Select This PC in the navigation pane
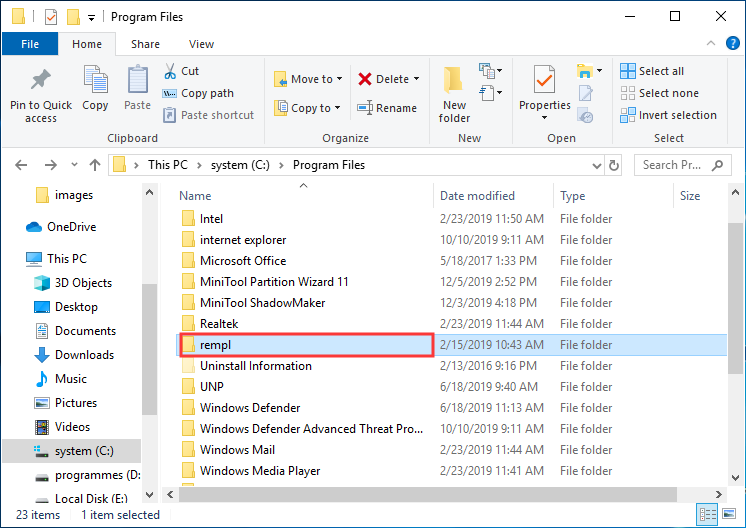The width and height of the screenshot is (746, 528). [x=56, y=259]
